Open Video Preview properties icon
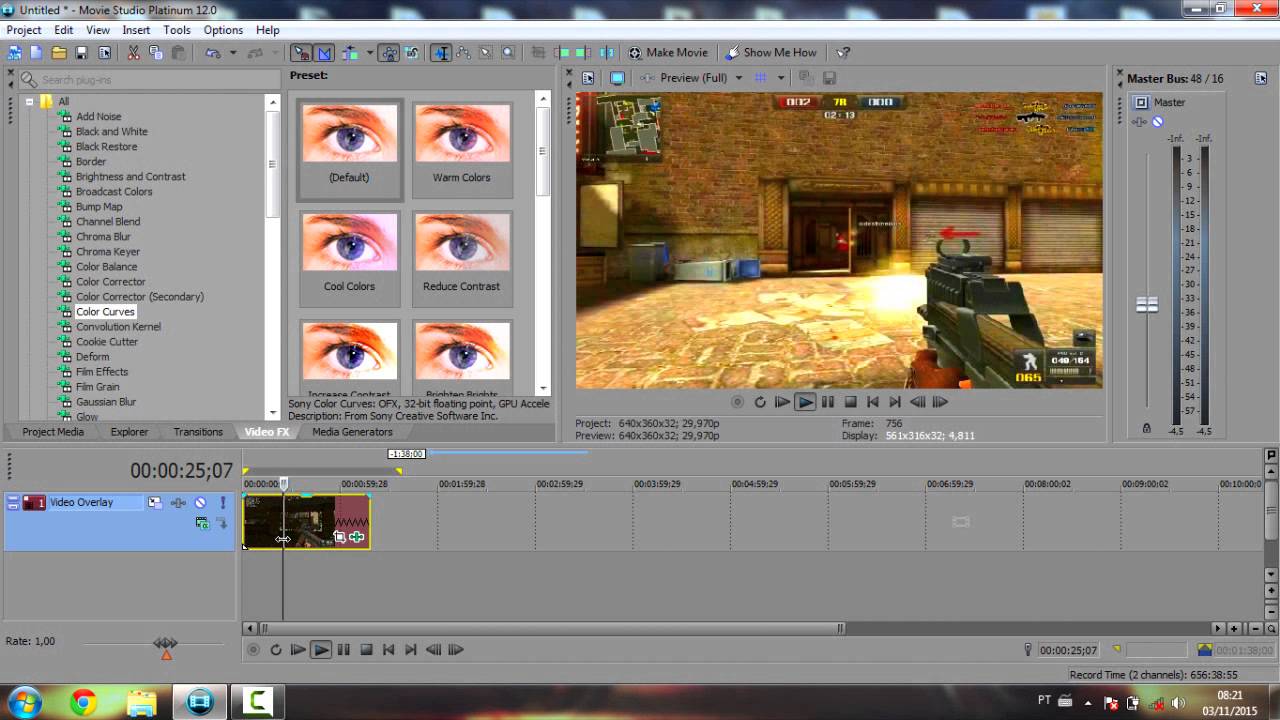 [x=588, y=78]
